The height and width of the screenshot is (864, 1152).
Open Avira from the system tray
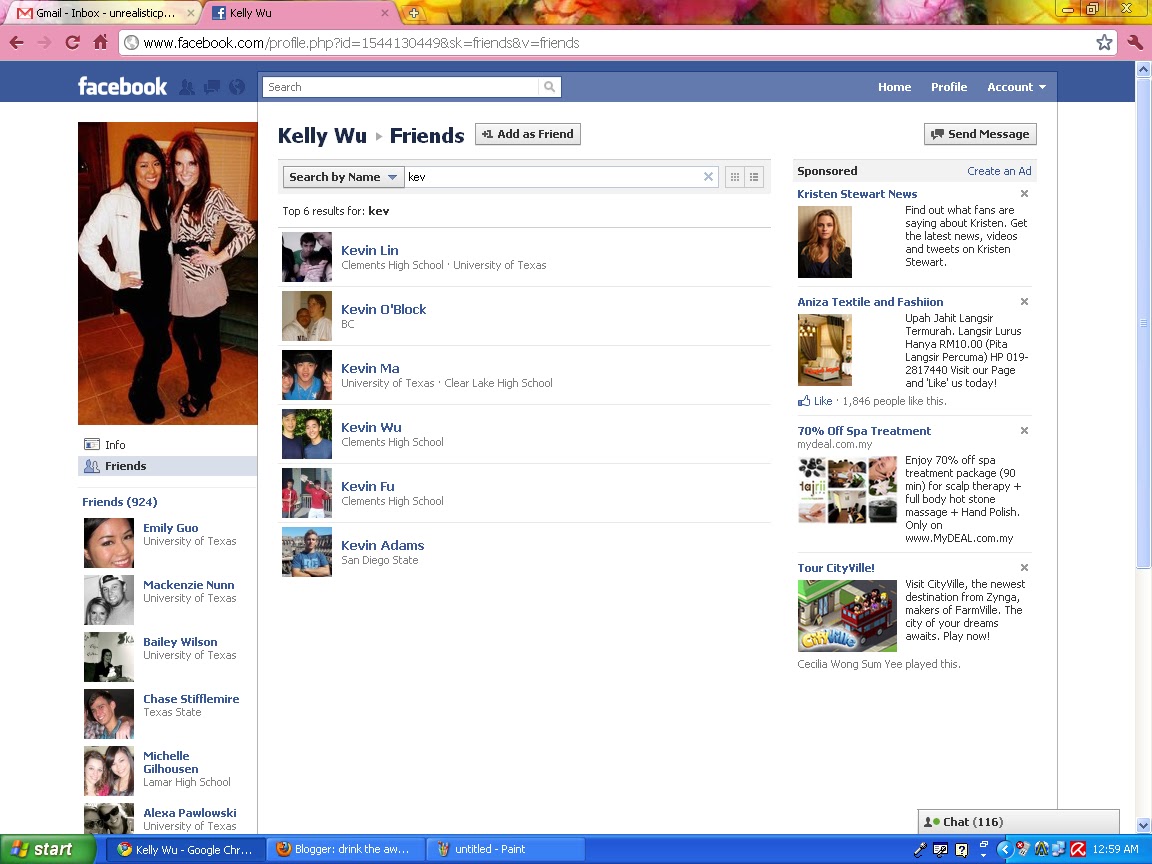pos(1077,849)
